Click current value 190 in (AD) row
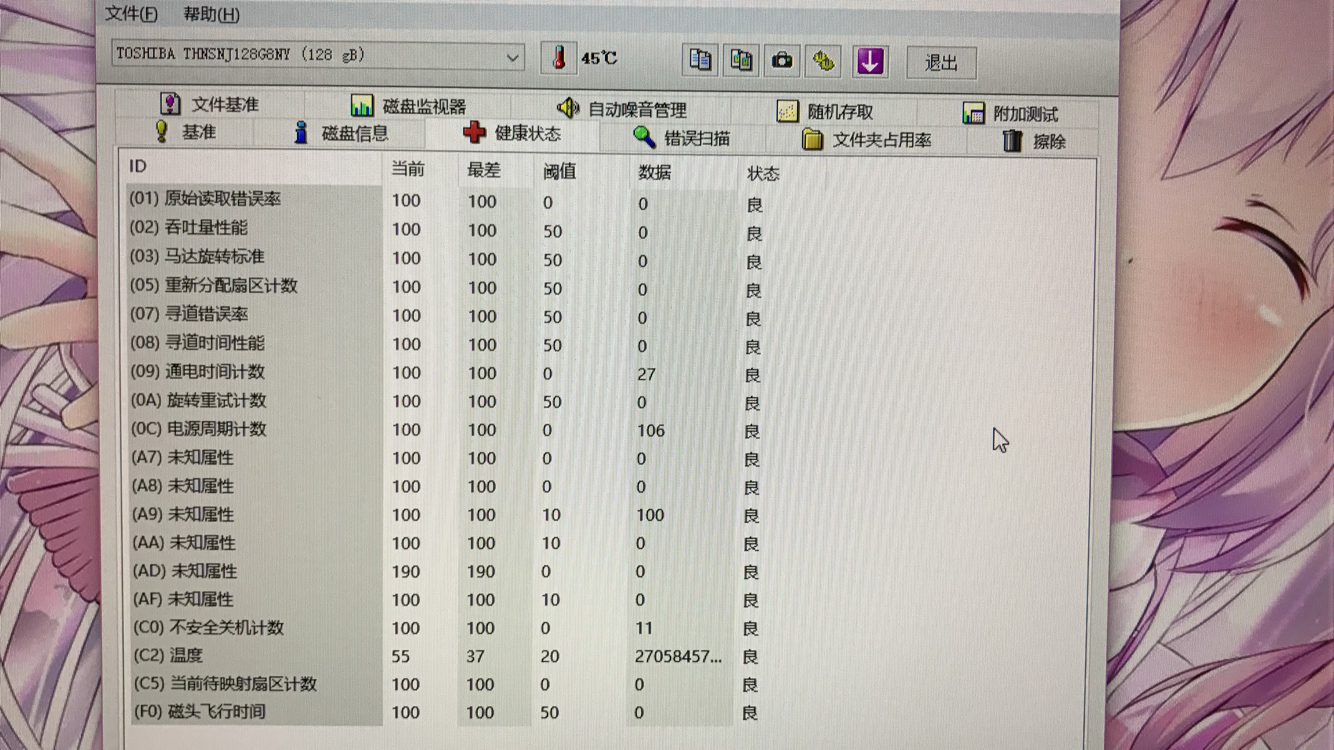The height and width of the screenshot is (750, 1334). (x=406, y=572)
